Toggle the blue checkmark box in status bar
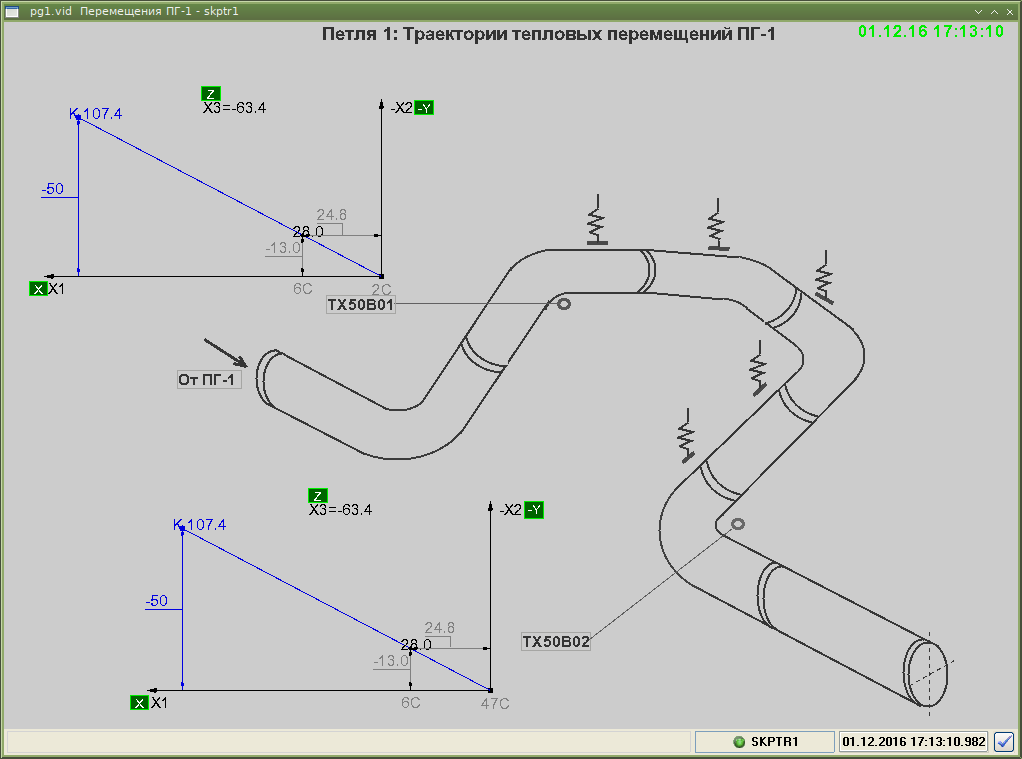The image size is (1022, 759). pyautogui.click(x=1004, y=742)
